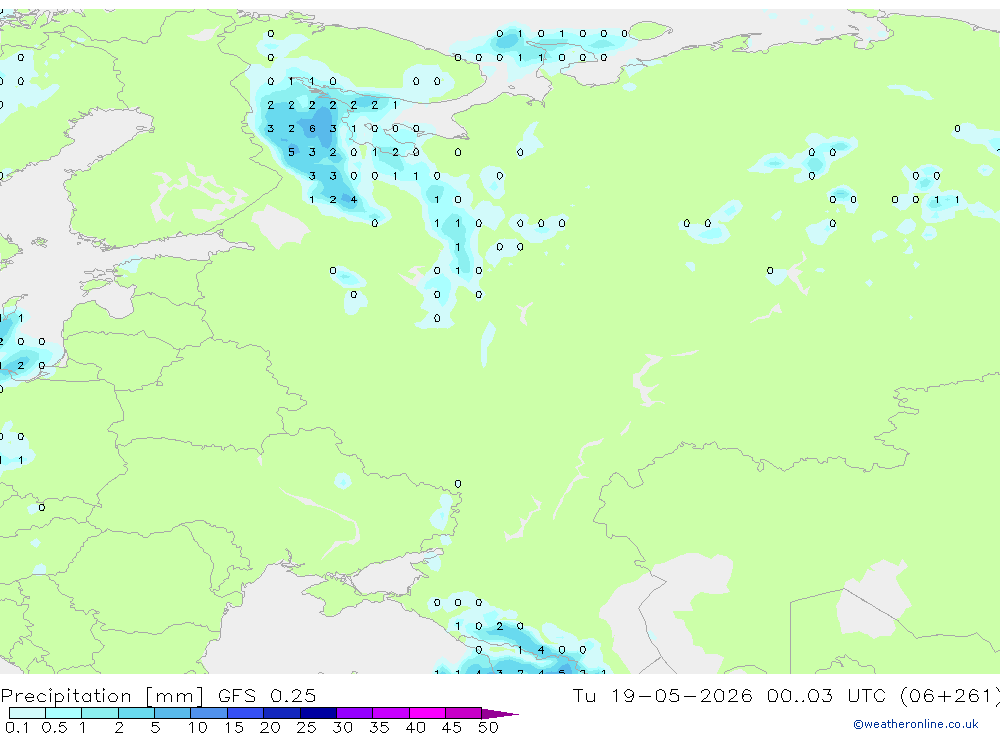Click the '00..03 UTC' time range text
The width and height of the screenshot is (1000, 733).
828,695
